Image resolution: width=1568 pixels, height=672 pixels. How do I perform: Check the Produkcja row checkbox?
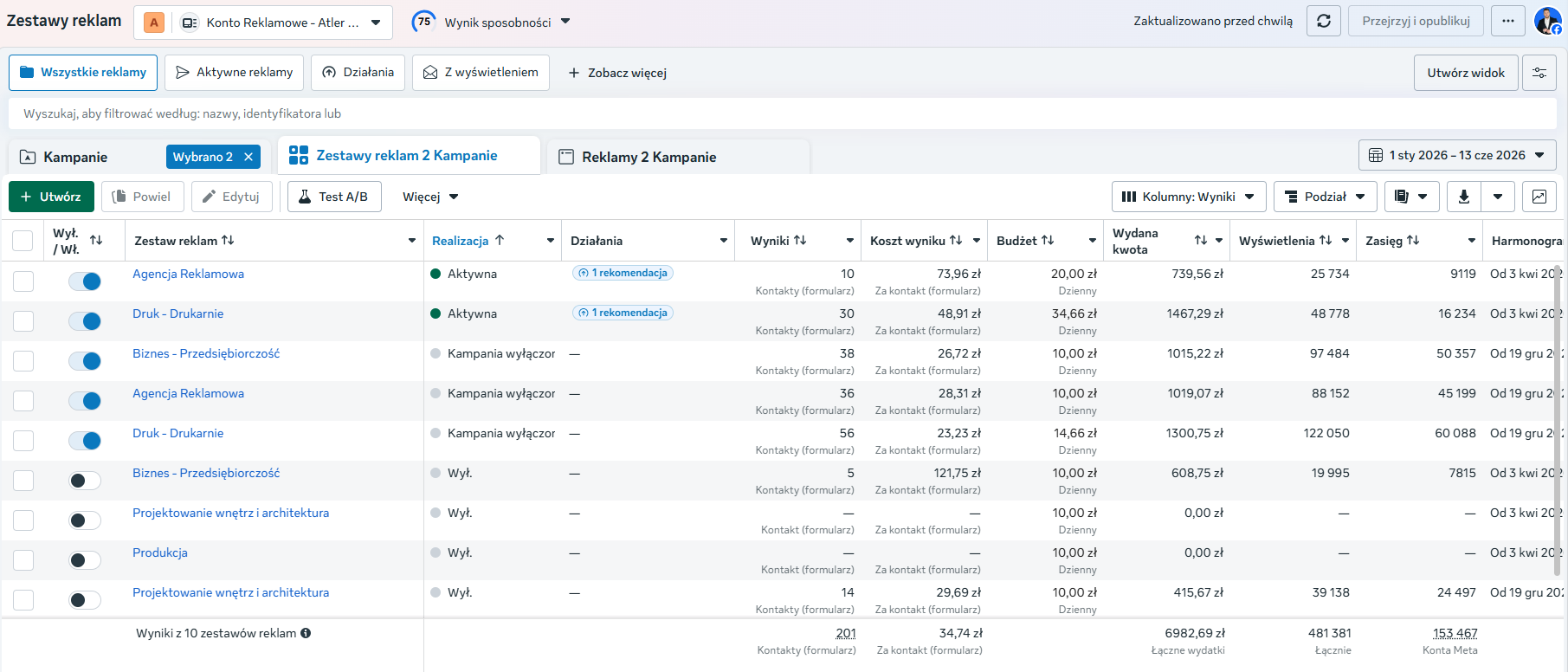click(x=23, y=560)
